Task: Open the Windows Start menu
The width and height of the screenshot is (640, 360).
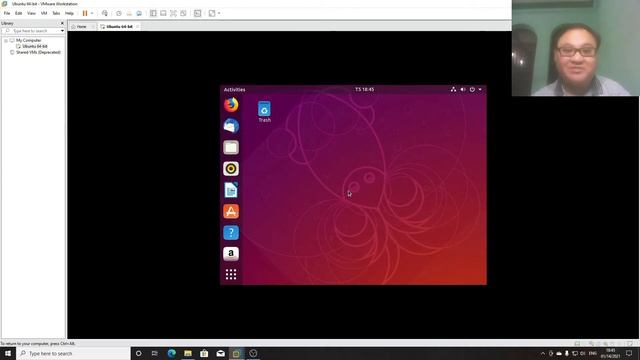Action: click(x=8, y=353)
